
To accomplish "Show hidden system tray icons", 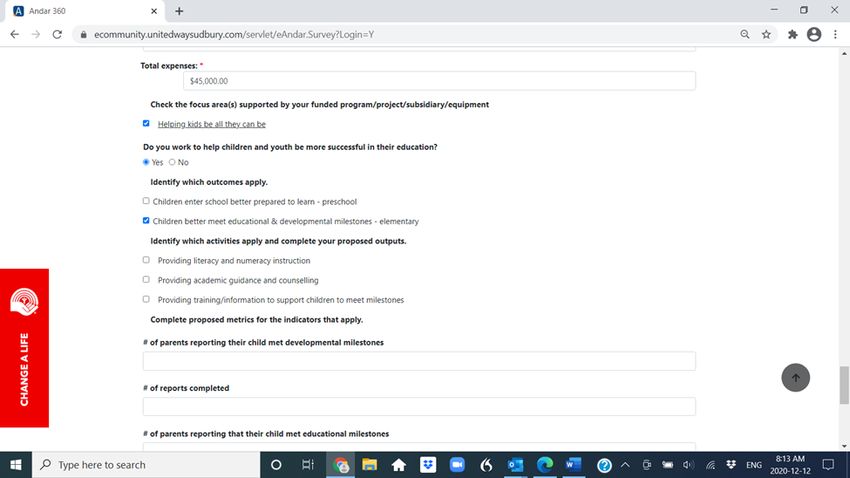I will click(625, 464).
